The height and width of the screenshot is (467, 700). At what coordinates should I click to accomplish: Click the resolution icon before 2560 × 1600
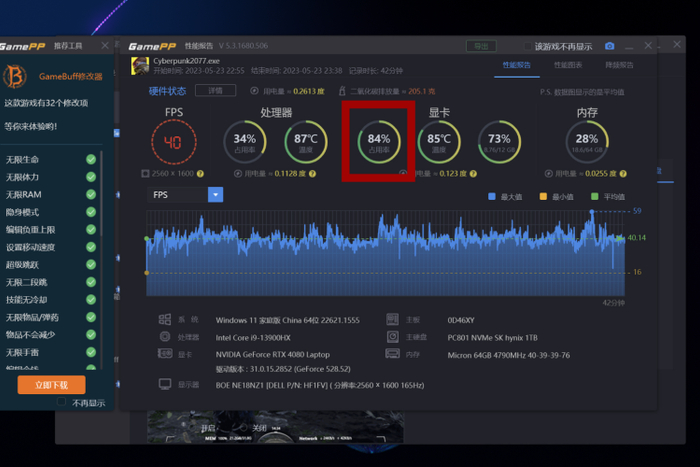click(x=145, y=174)
